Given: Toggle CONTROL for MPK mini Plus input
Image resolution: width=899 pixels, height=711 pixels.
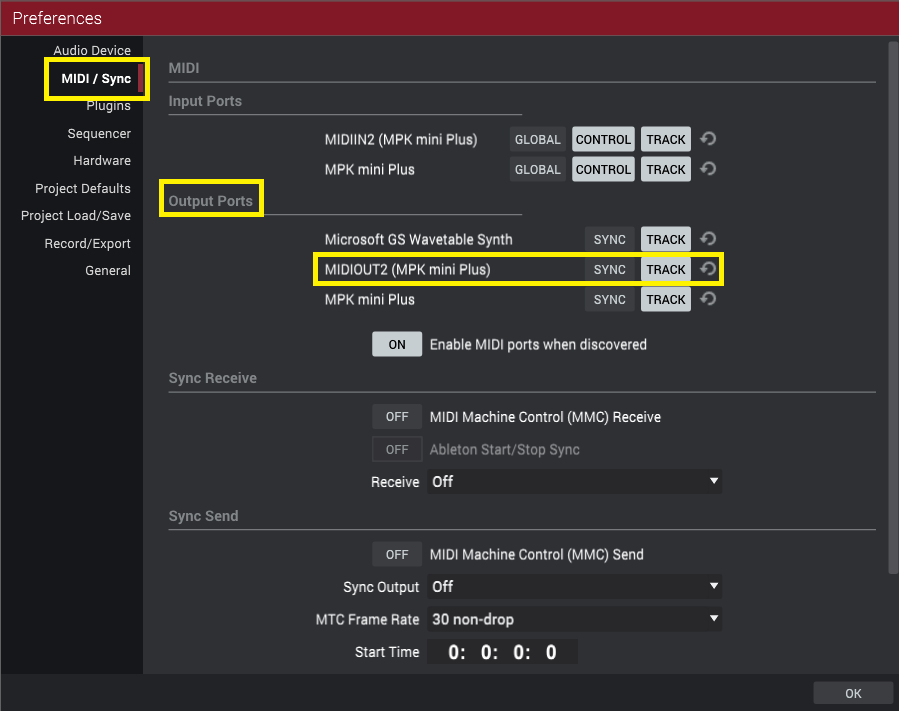Looking at the screenshot, I should [x=603, y=169].
